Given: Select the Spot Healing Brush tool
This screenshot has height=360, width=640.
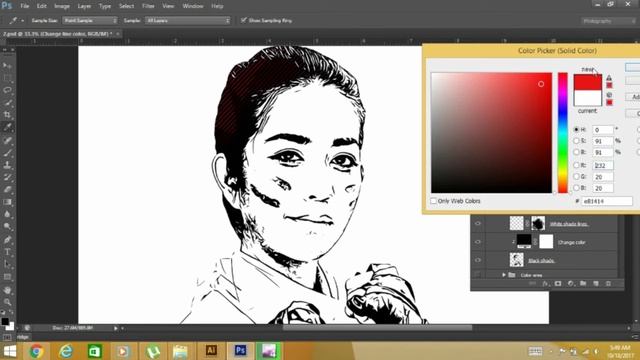Looking at the screenshot, I should click(x=7, y=140).
